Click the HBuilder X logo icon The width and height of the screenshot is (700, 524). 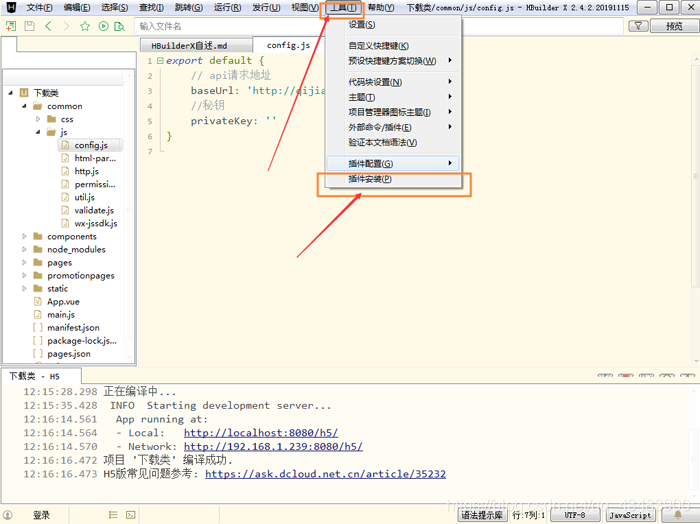(11, 7)
